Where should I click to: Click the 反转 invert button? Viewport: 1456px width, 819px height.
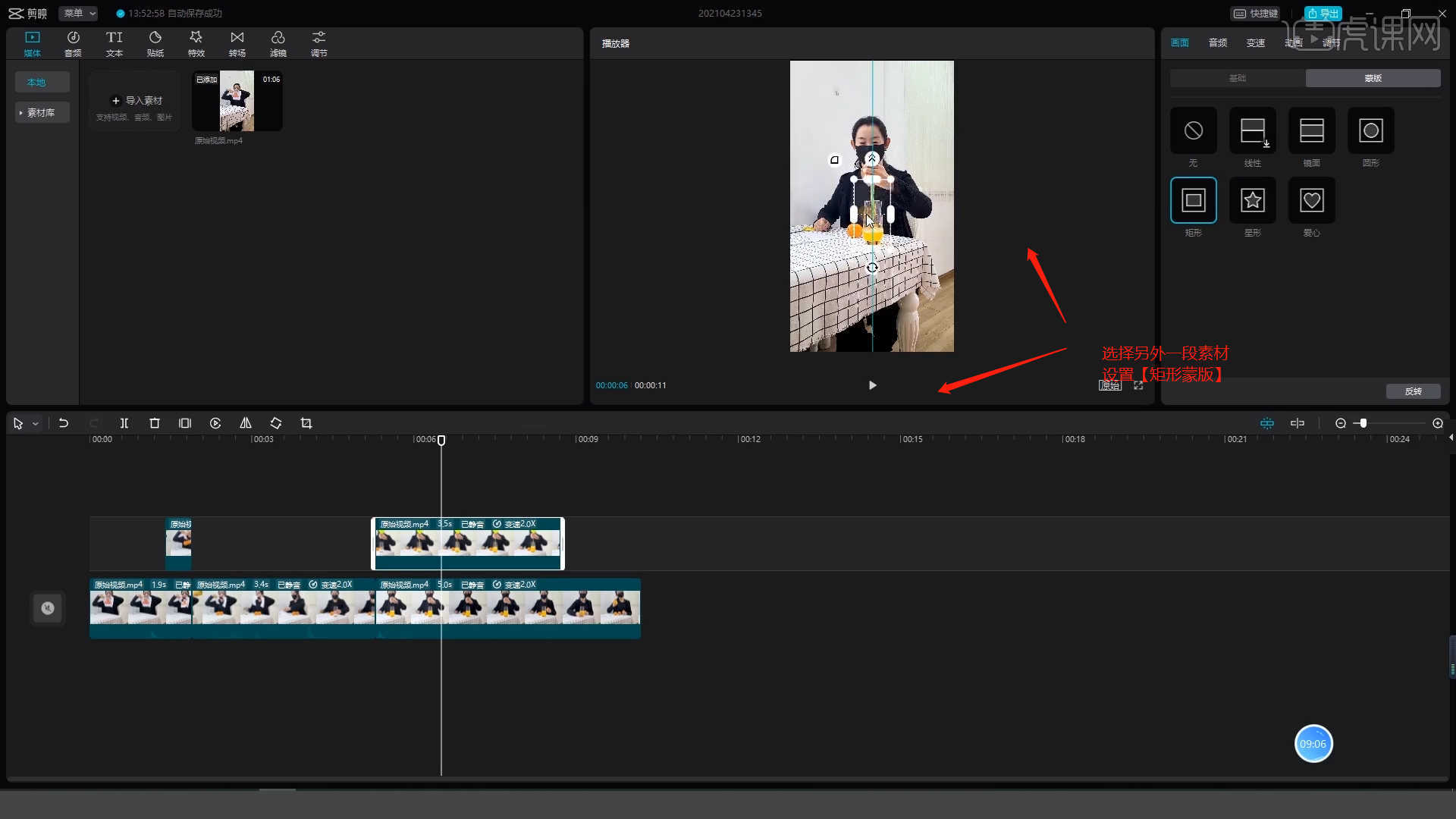[1413, 391]
